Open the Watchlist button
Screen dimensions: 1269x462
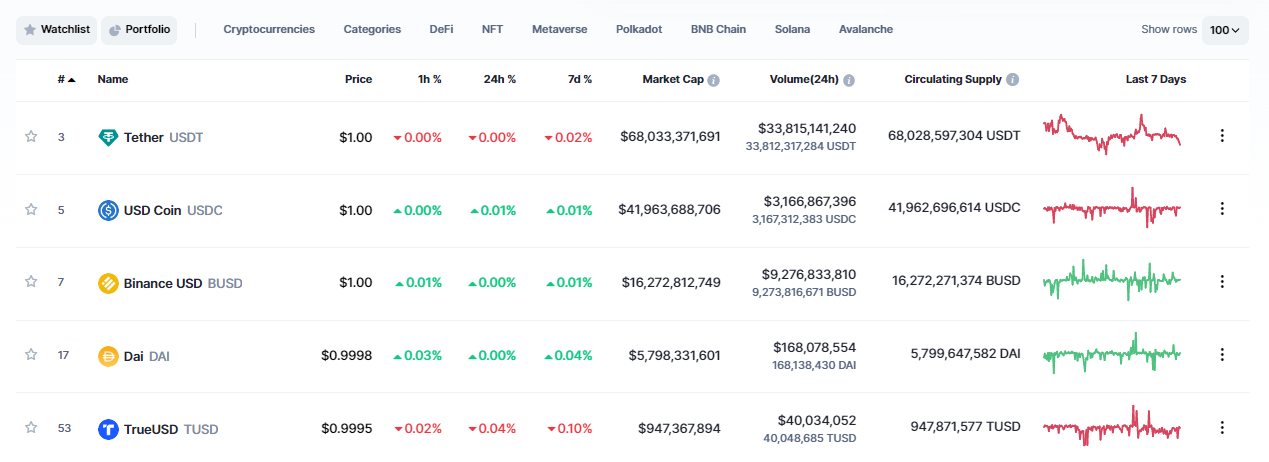pos(56,30)
